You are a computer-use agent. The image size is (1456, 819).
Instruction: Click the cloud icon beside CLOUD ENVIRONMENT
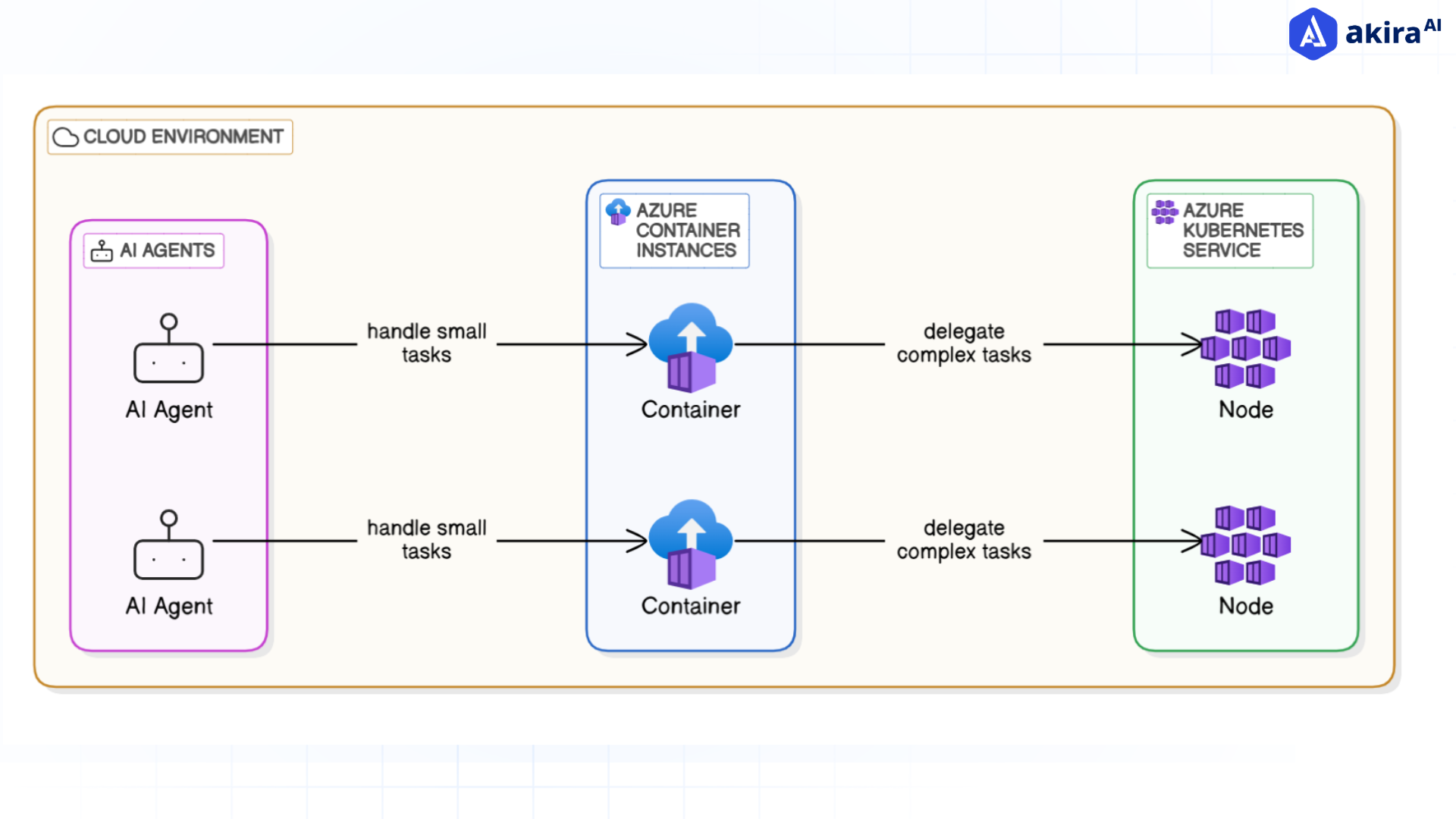[x=65, y=137]
